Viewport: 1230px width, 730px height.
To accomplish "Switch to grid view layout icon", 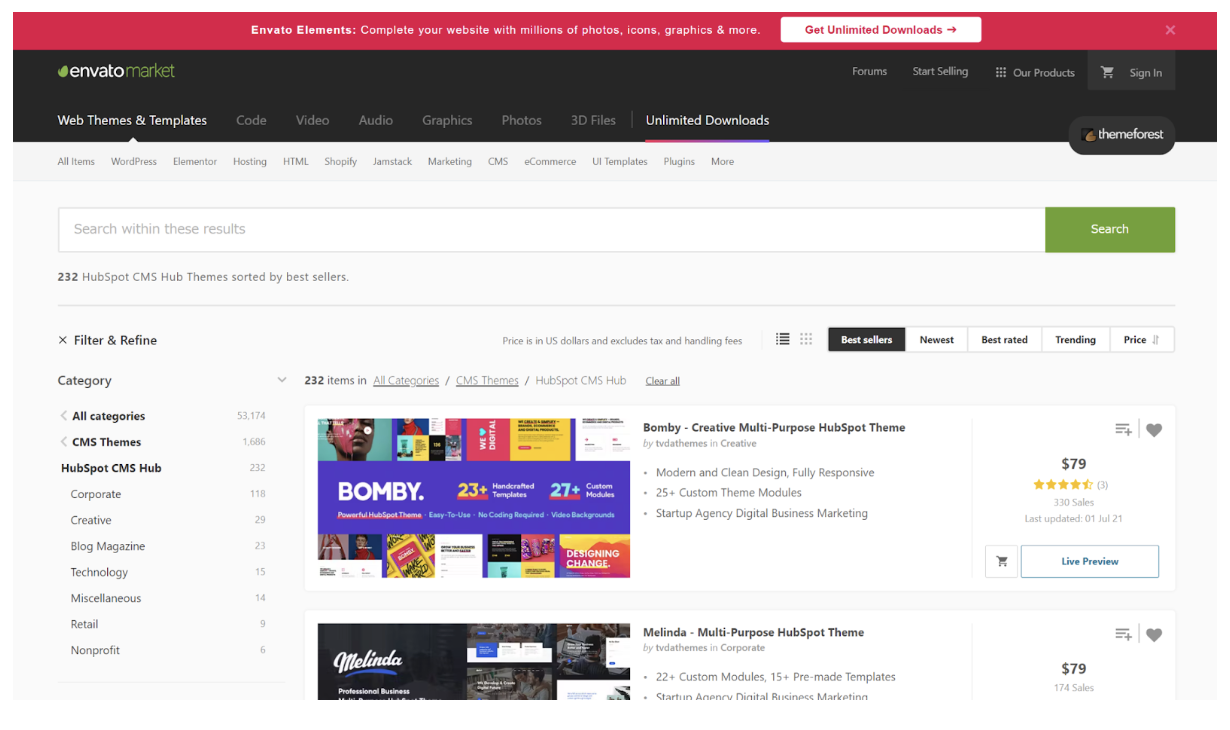I will [806, 339].
